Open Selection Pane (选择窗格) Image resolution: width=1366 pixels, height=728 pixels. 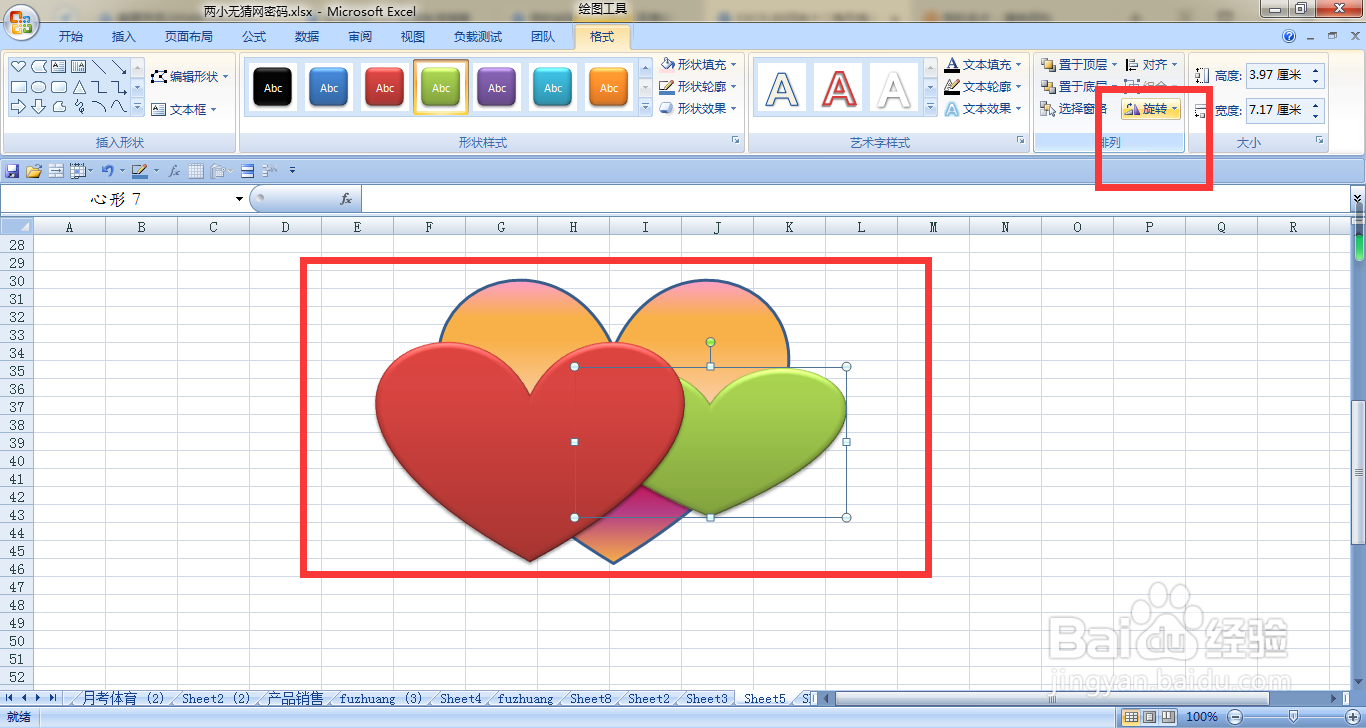[1074, 108]
